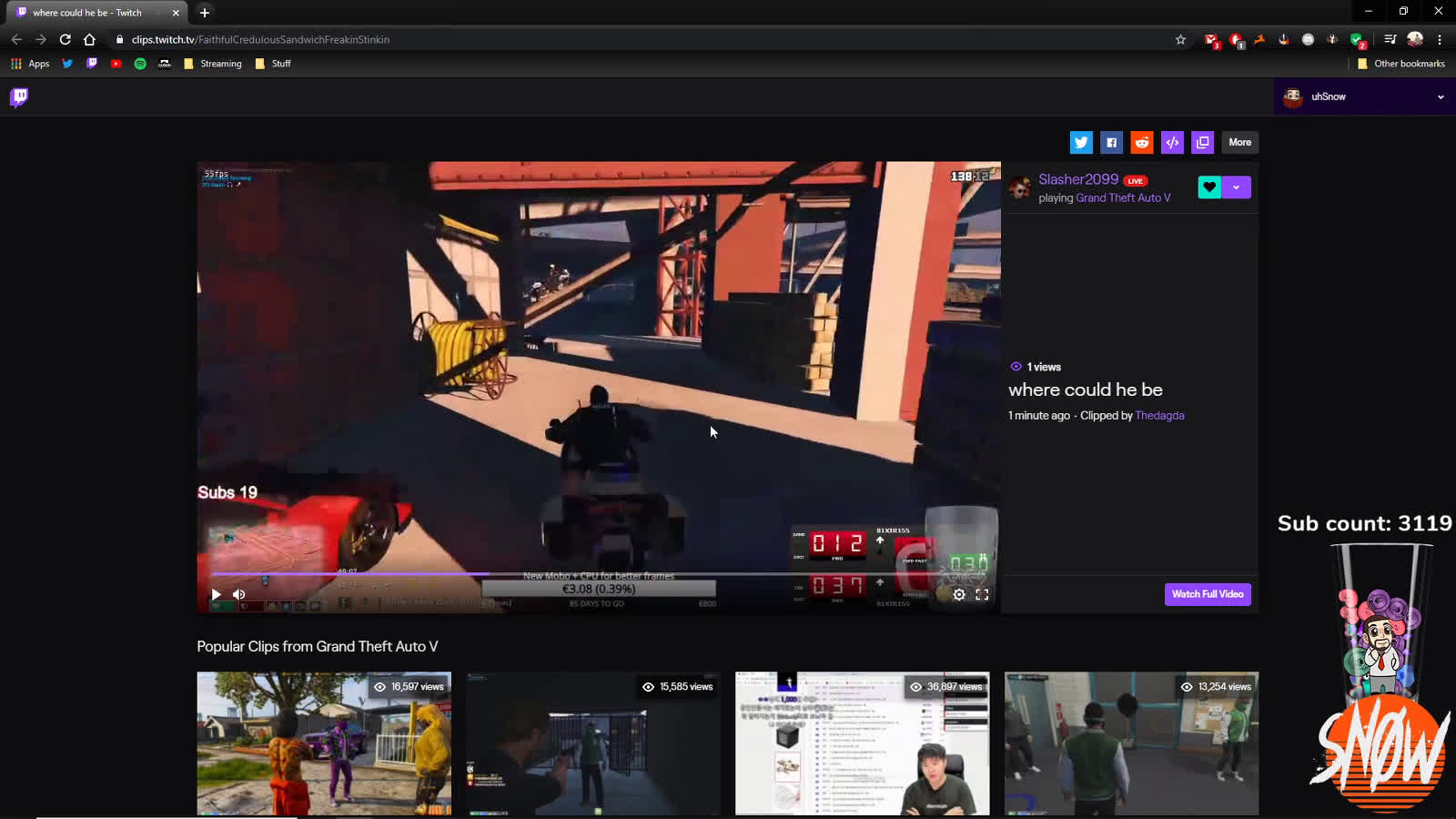Open the More share options

pyautogui.click(x=1239, y=142)
